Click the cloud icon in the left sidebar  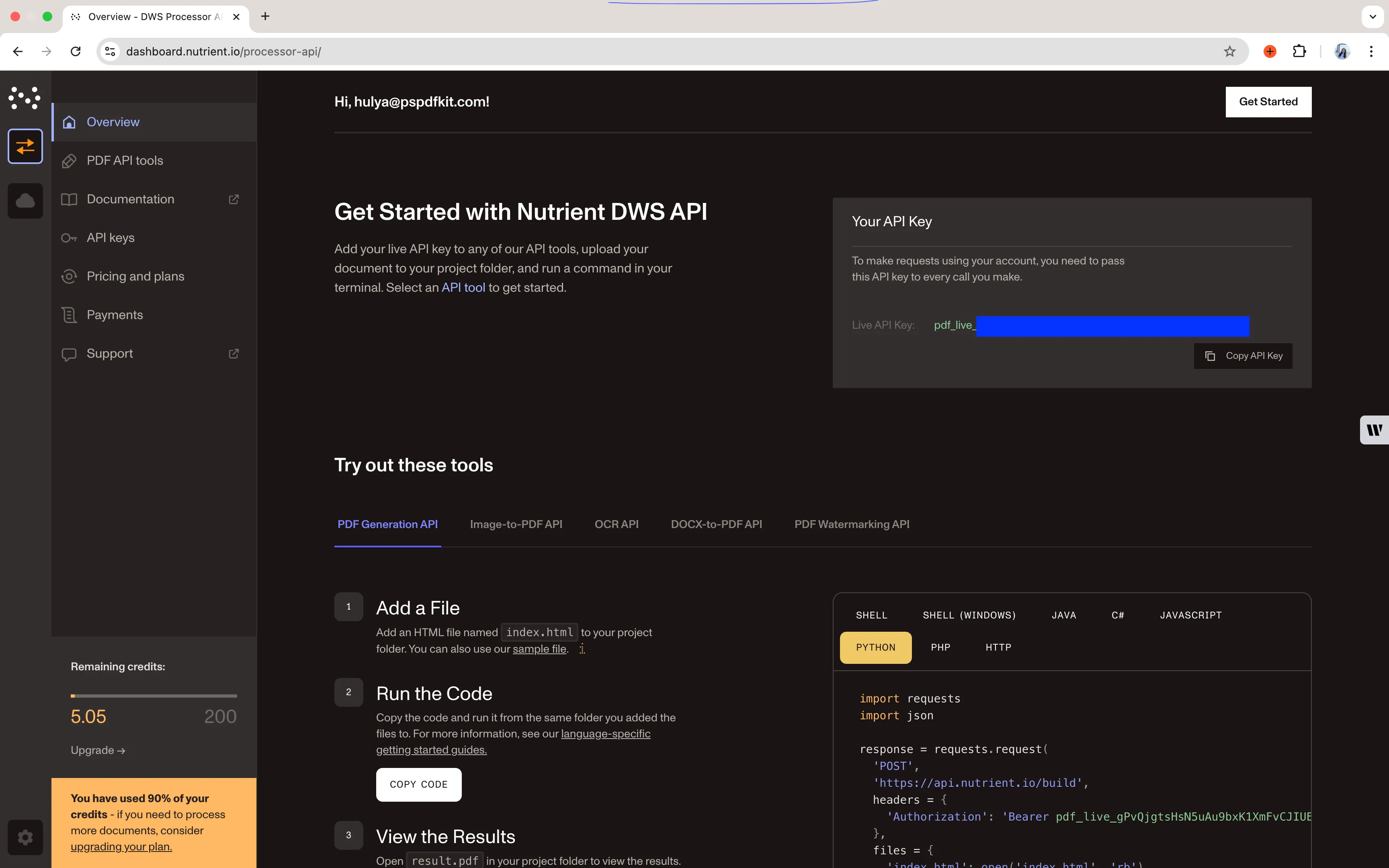click(25, 201)
